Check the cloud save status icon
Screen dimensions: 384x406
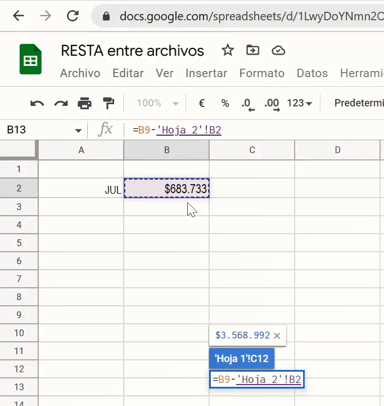[278, 51]
